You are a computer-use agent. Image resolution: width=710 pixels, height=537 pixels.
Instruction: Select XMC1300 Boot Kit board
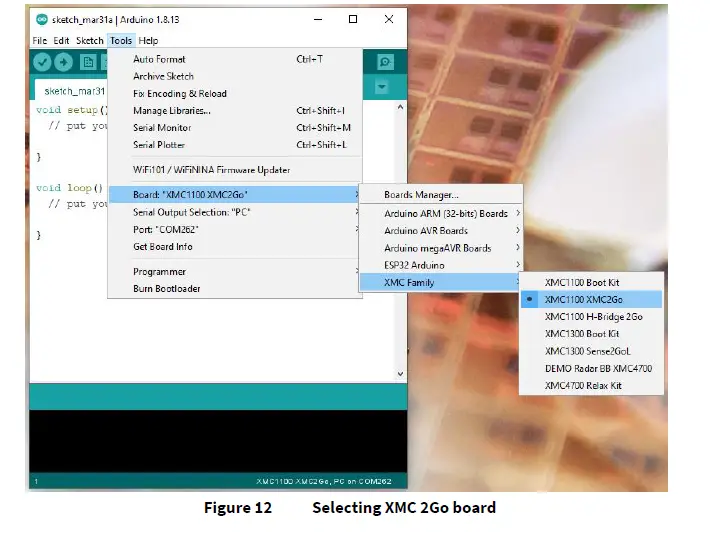tap(591, 334)
